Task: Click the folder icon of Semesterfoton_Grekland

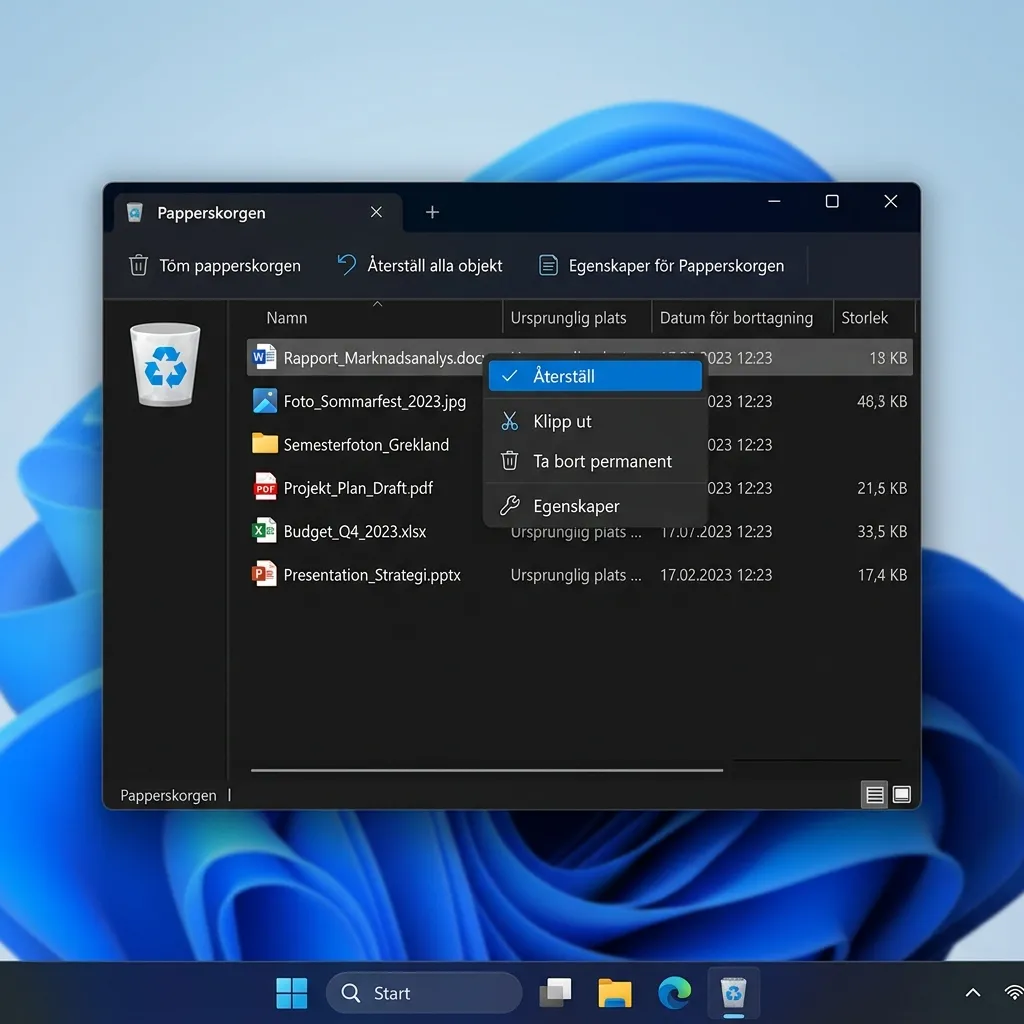Action: point(264,444)
